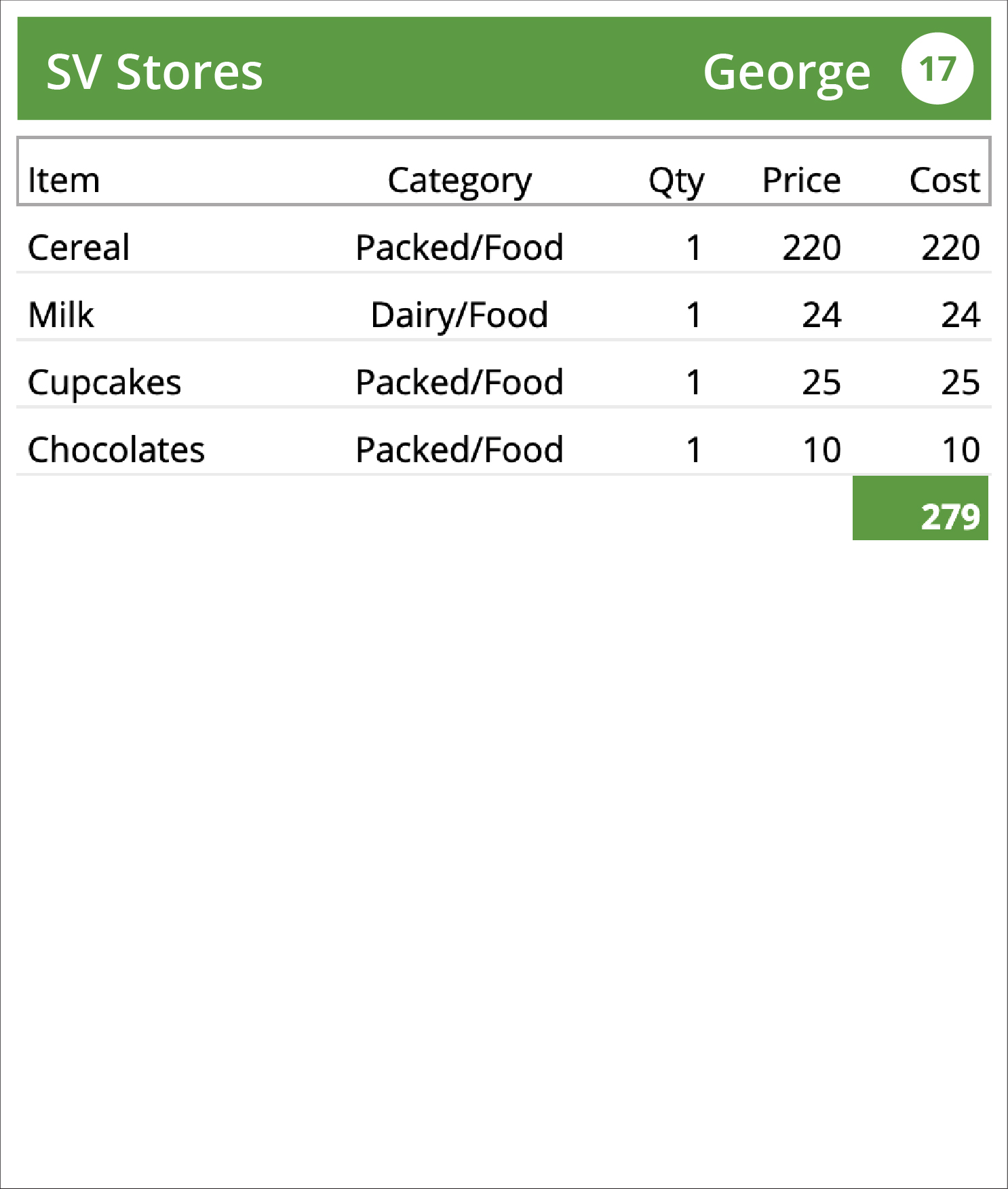This screenshot has height=1189, width=1008.
Task: Click the Milk cost value 24
Action: (x=961, y=316)
